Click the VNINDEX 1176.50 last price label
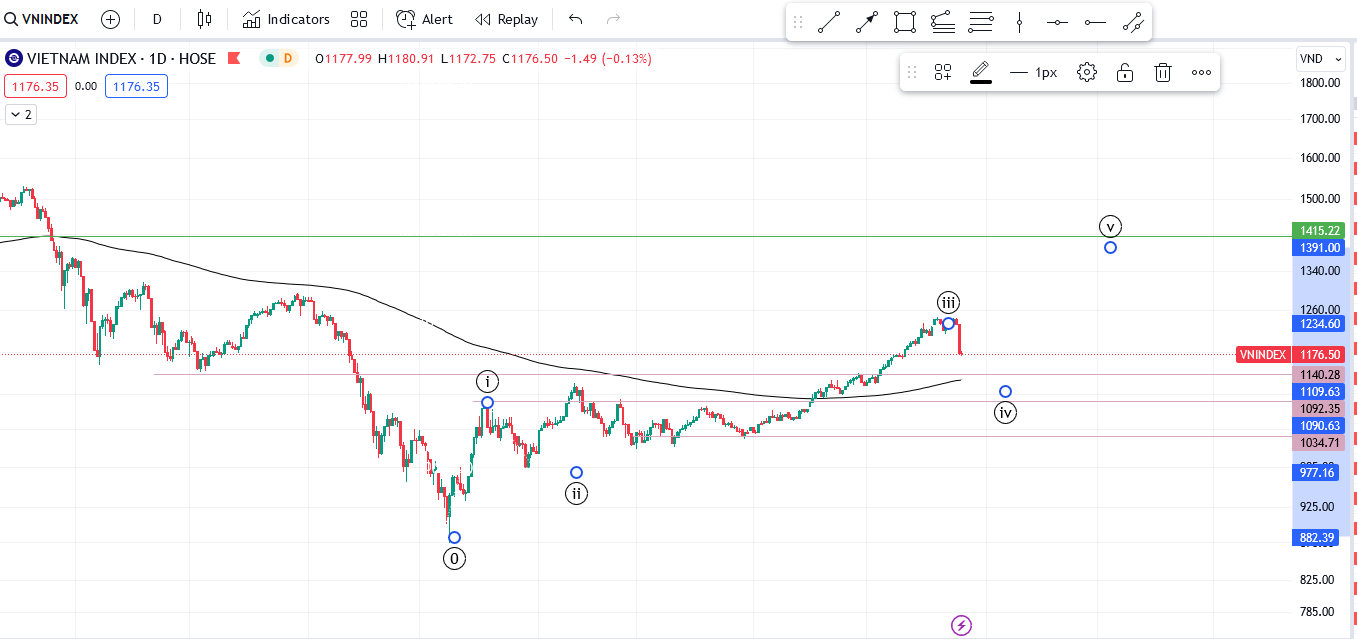1357x639 pixels. pyautogui.click(x=1290, y=354)
